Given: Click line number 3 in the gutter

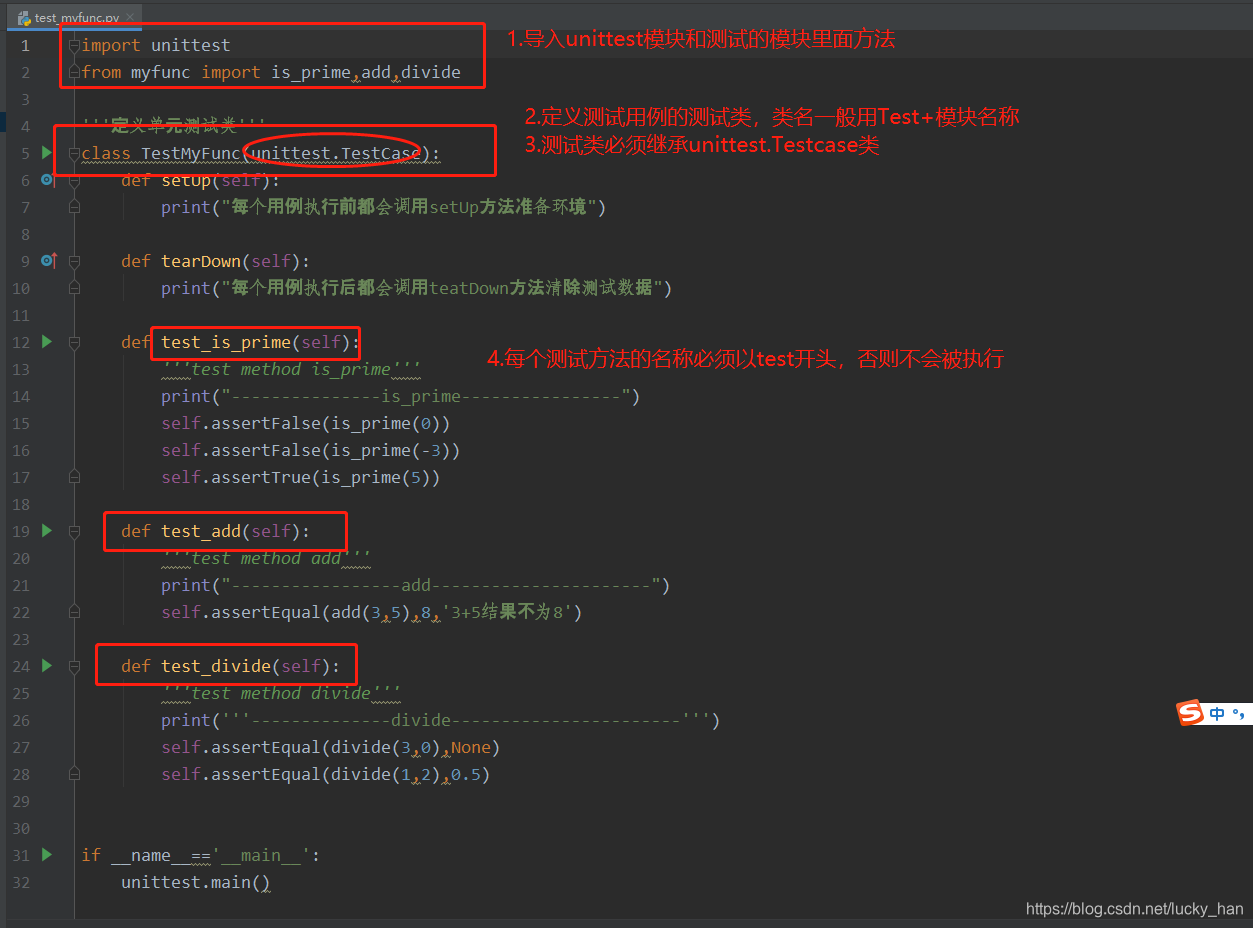Looking at the screenshot, I should pyautogui.click(x=25, y=99).
